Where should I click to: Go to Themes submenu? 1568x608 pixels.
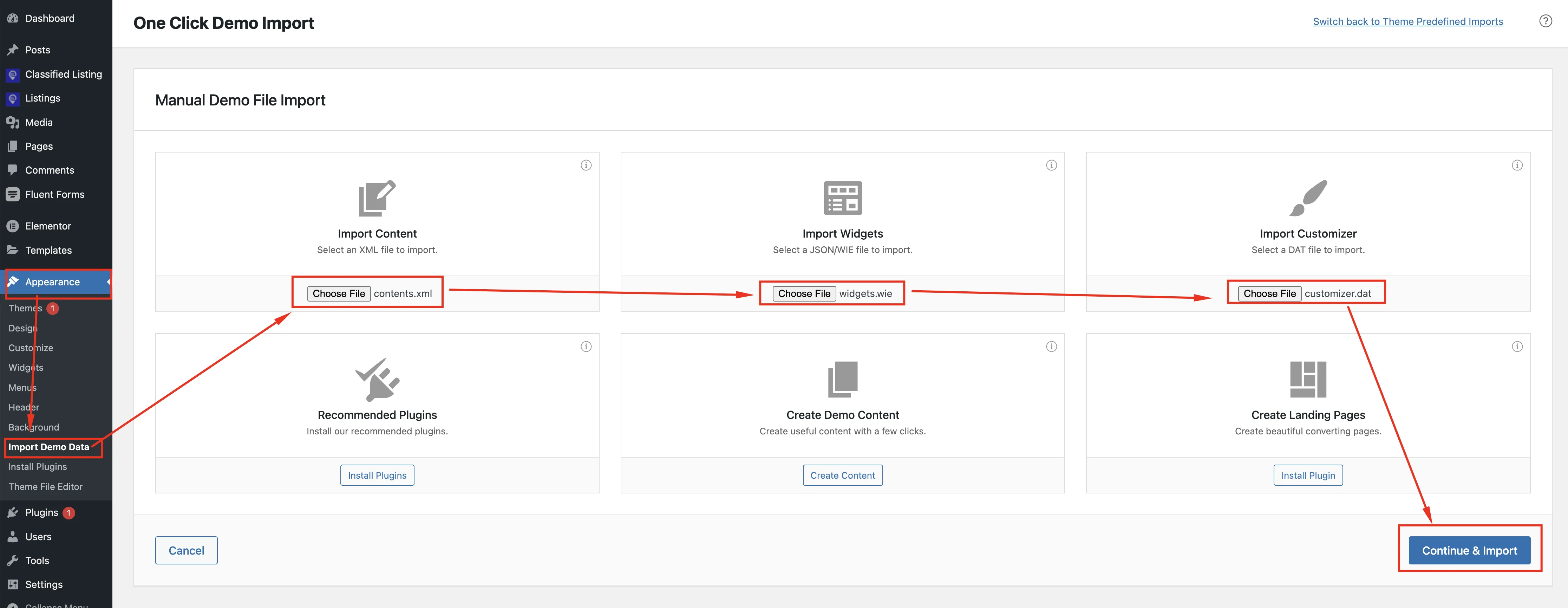point(25,308)
